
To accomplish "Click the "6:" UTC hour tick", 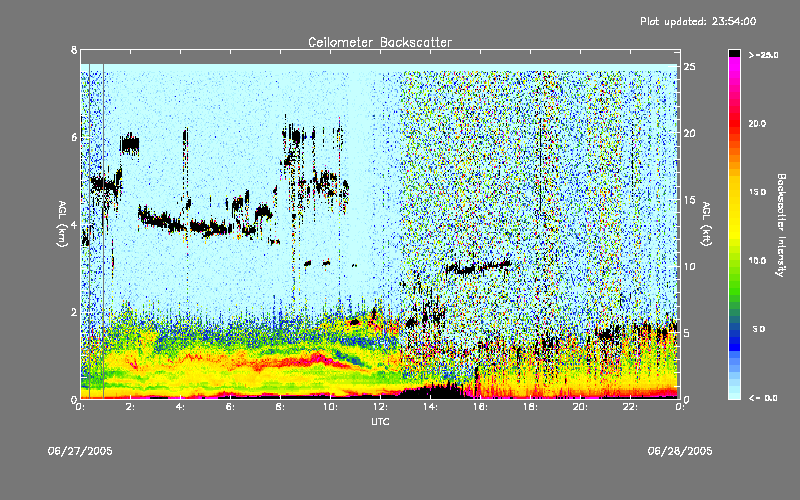I will point(231,407).
